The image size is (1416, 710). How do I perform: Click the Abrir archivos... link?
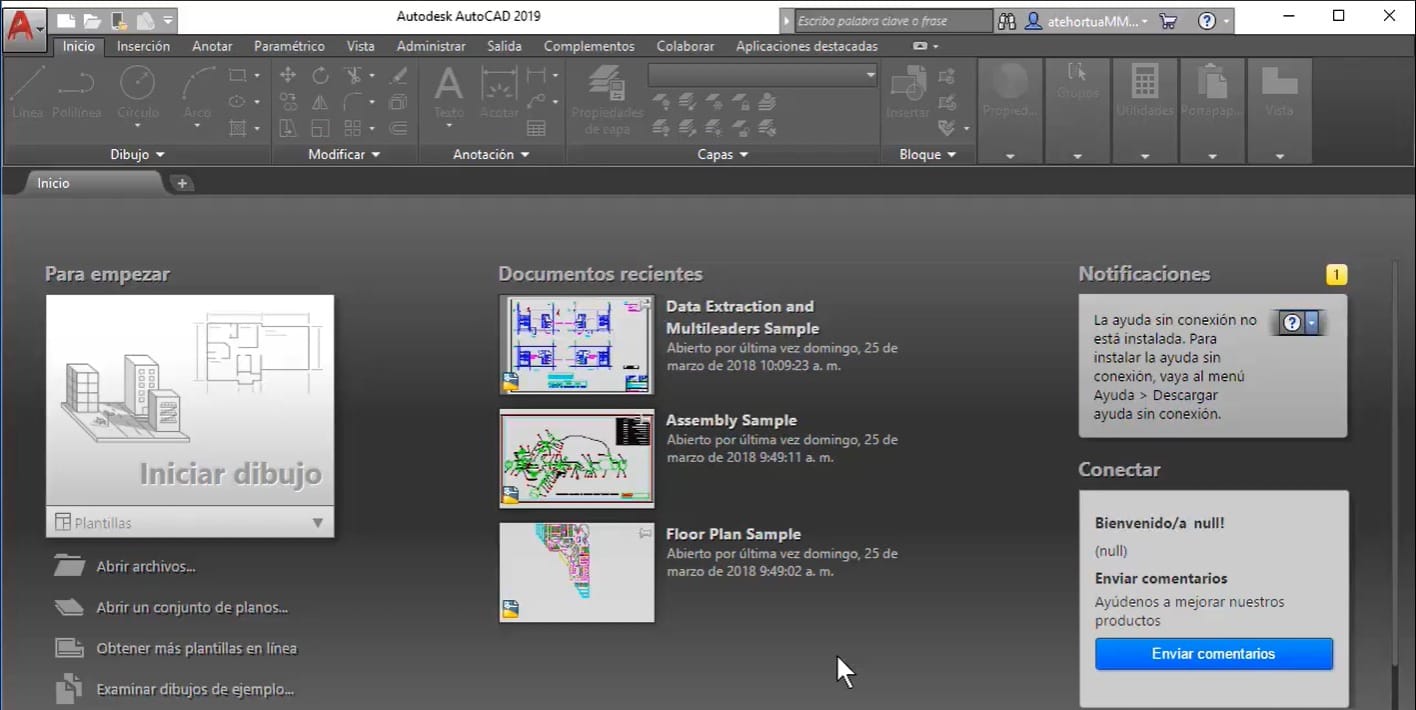click(145, 566)
